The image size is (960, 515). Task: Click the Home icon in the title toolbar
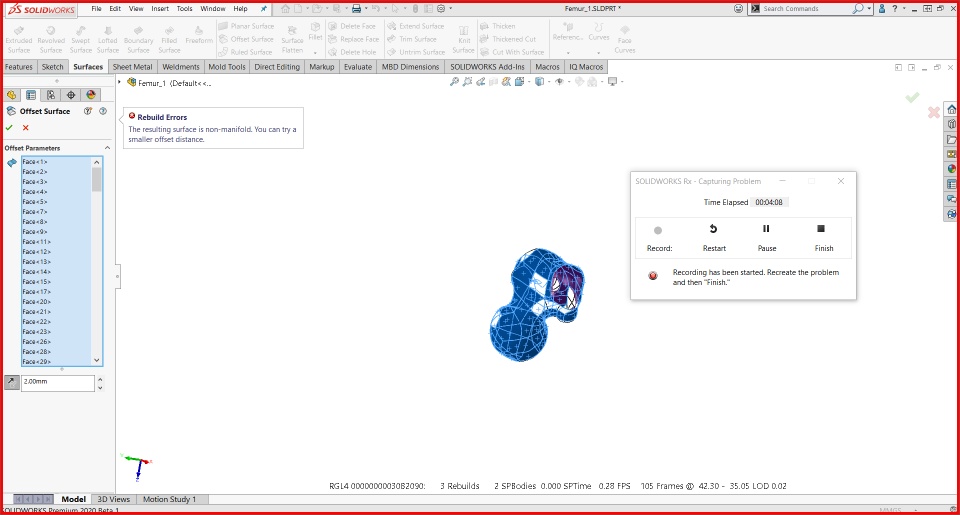pyautogui.click(x=285, y=9)
